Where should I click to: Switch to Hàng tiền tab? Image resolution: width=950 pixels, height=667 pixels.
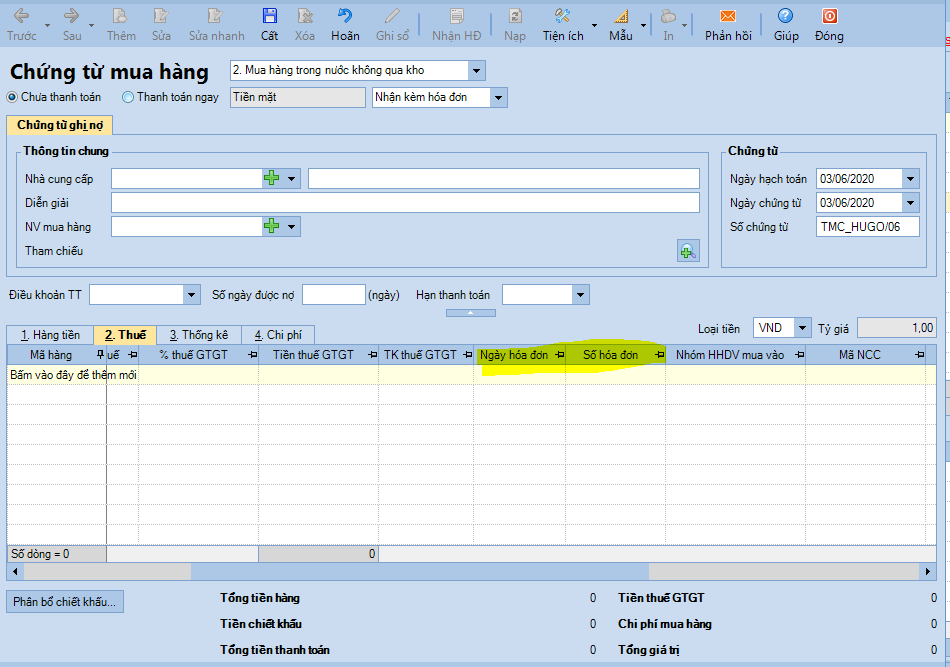tap(50, 335)
